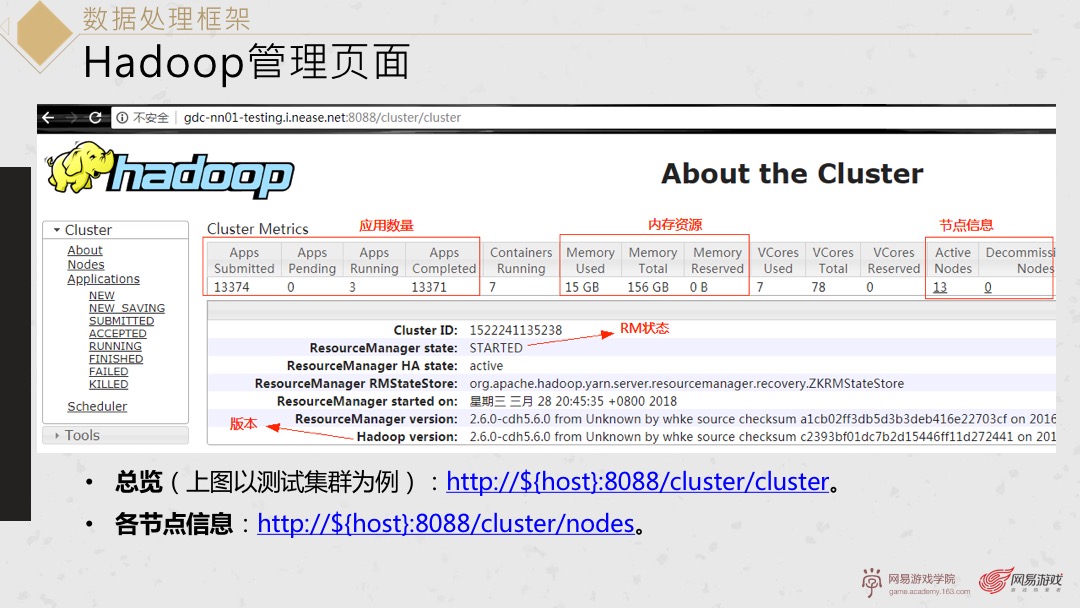Show applications in RUNNING state
This screenshot has width=1080, height=608.
pyautogui.click(x=115, y=346)
